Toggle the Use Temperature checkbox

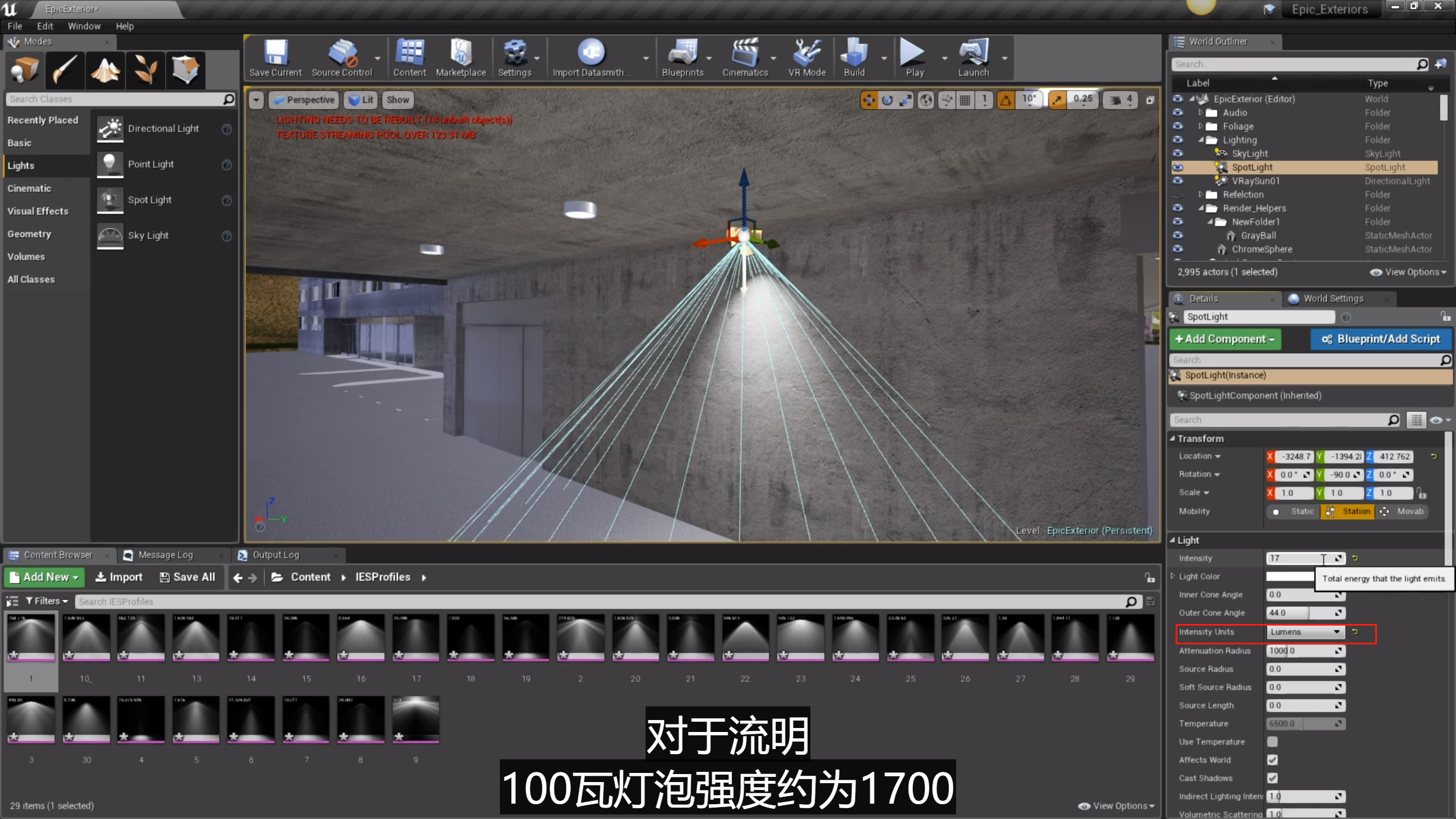tap(1272, 742)
